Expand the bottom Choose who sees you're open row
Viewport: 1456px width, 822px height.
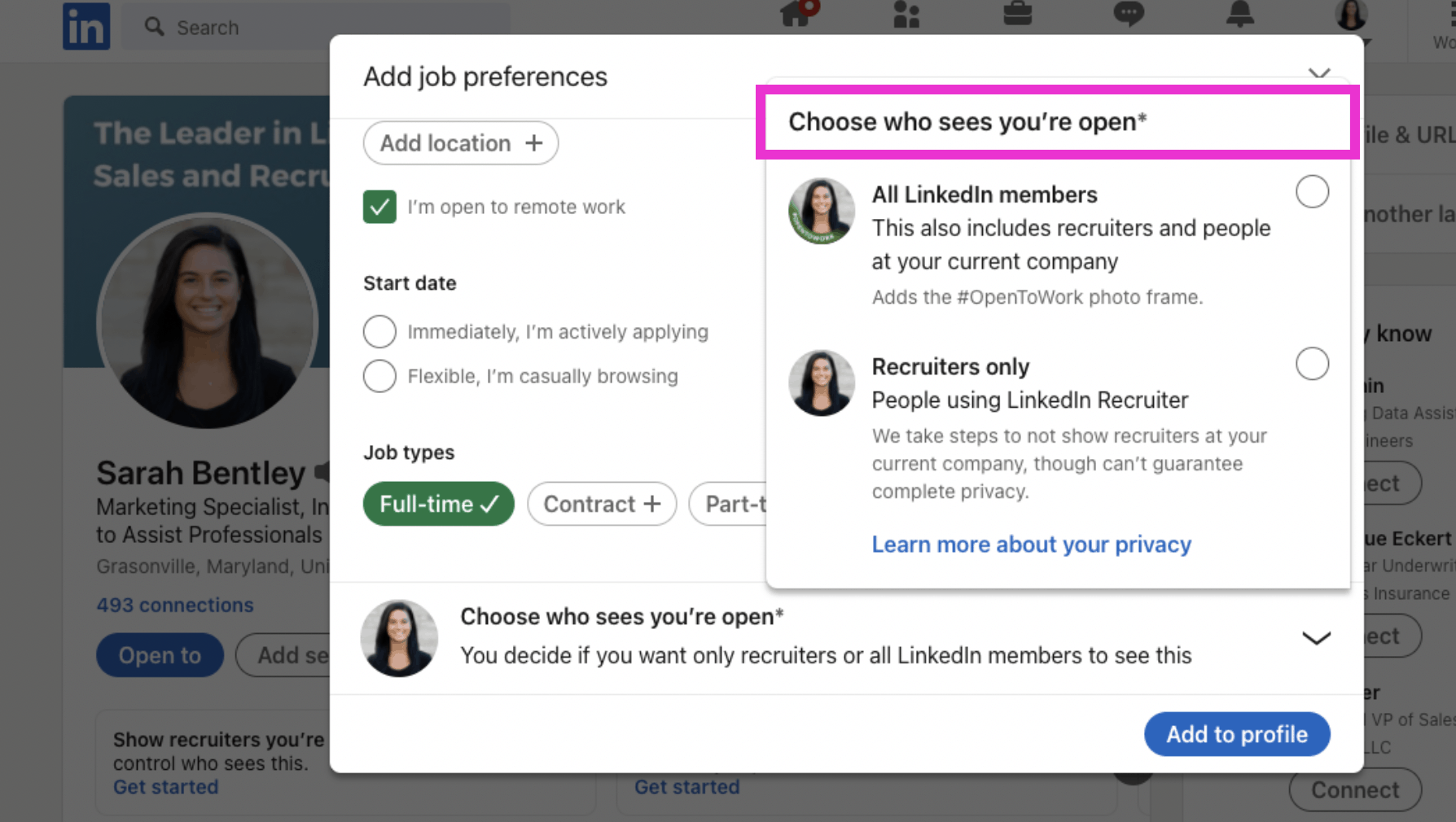[x=1316, y=638]
